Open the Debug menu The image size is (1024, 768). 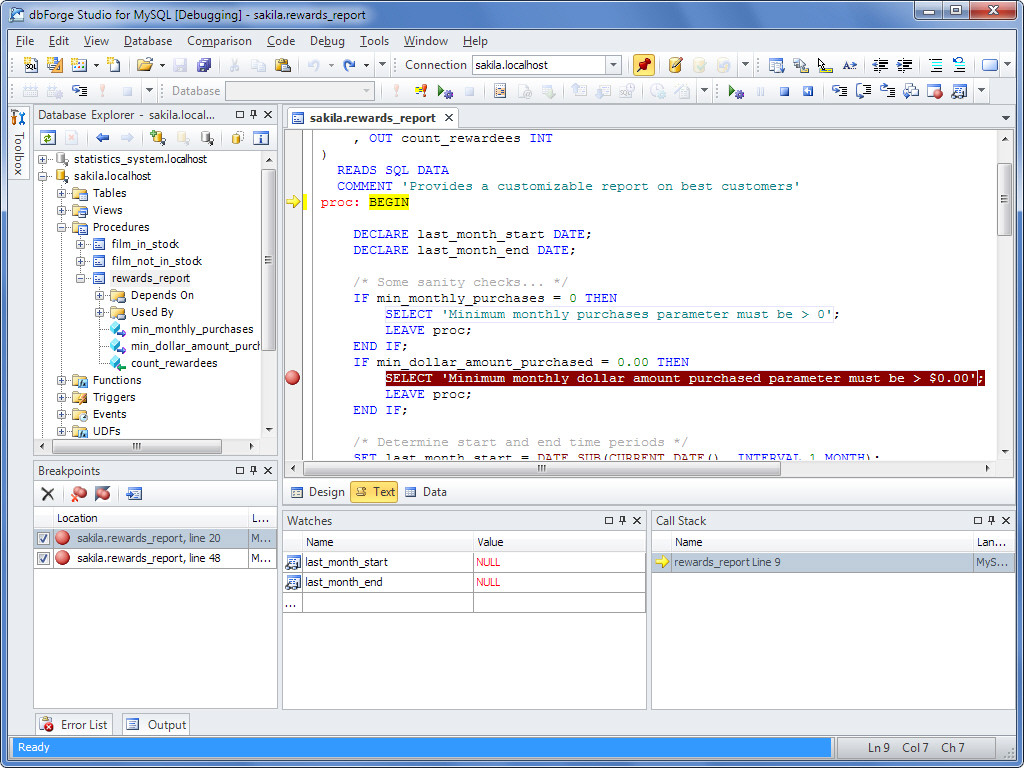tap(327, 40)
